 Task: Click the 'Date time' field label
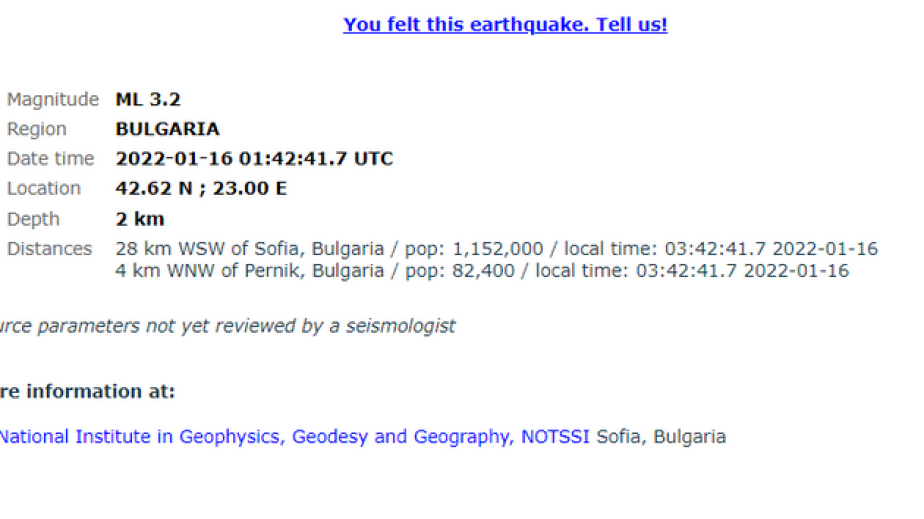(50, 159)
